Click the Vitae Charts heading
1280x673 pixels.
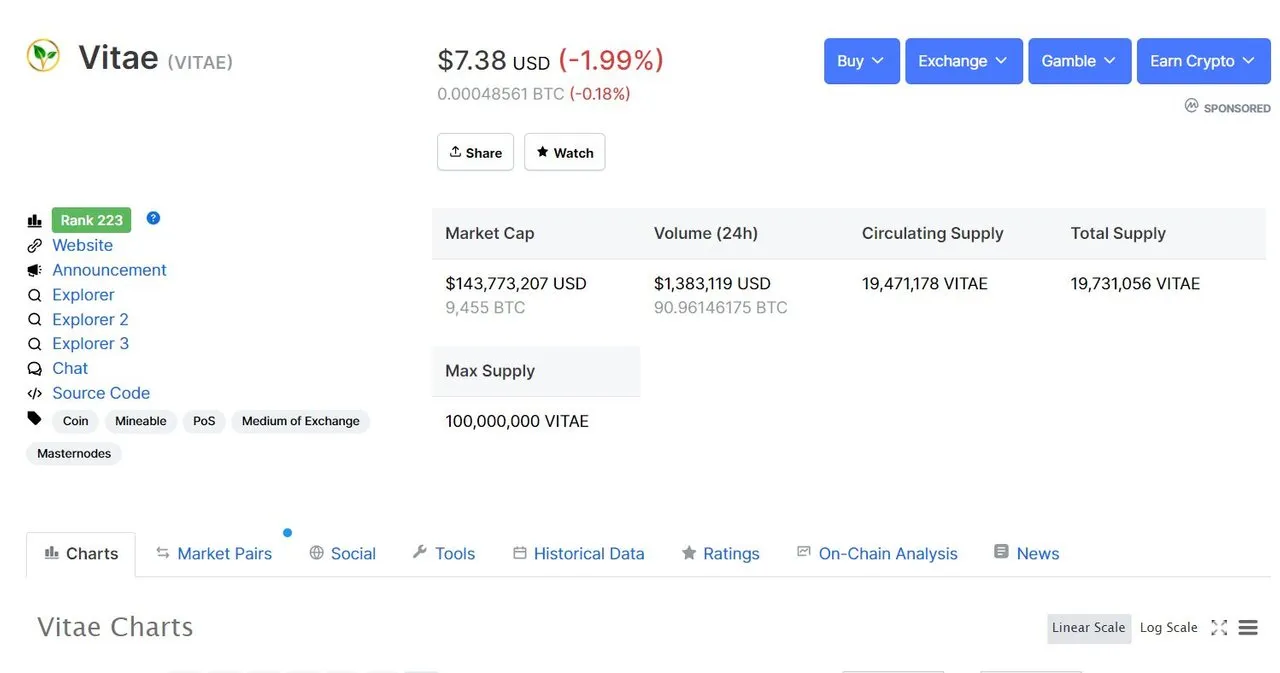click(x=115, y=627)
